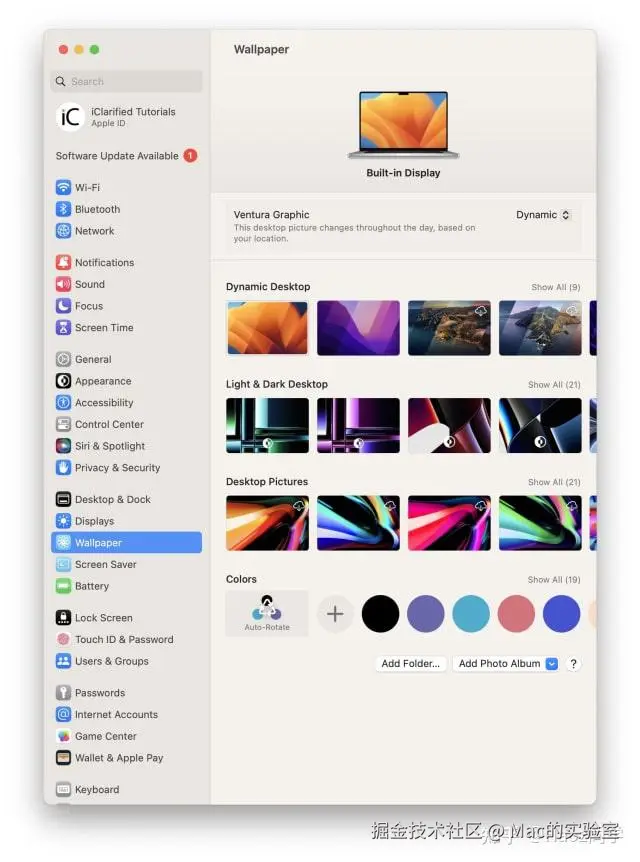This screenshot has width=640, height=862.
Task: Open the Dynamic mode pop-up menu
Action: [543, 215]
